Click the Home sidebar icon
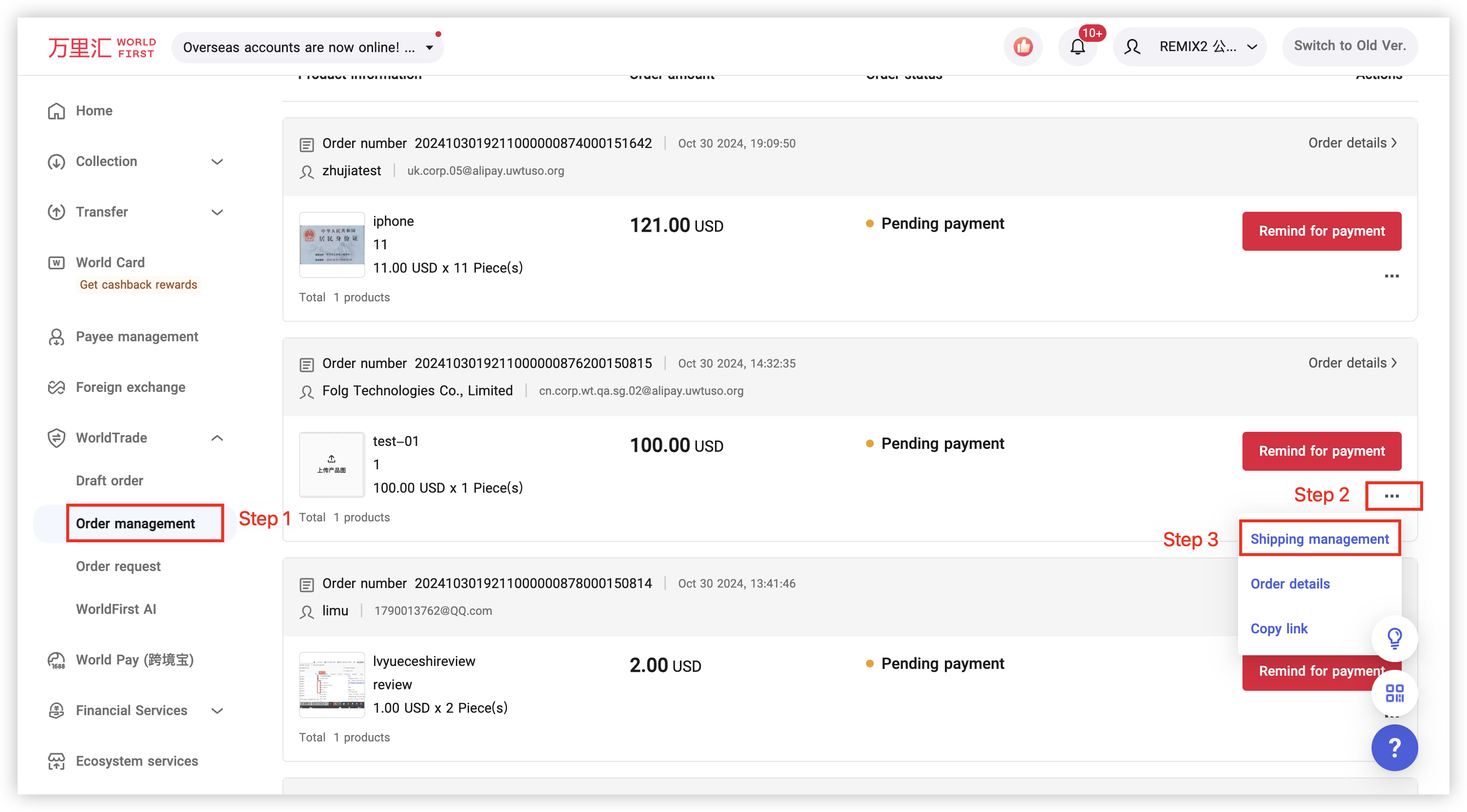The width and height of the screenshot is (1467, 812). pyautogui.click(x=56, y=111)
